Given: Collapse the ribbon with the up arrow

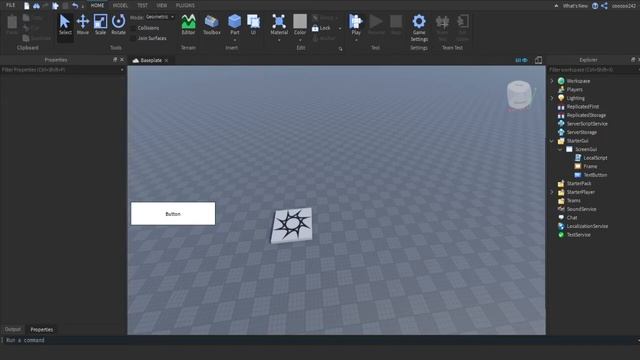Looking at the screenshot, I should (556, 6).
